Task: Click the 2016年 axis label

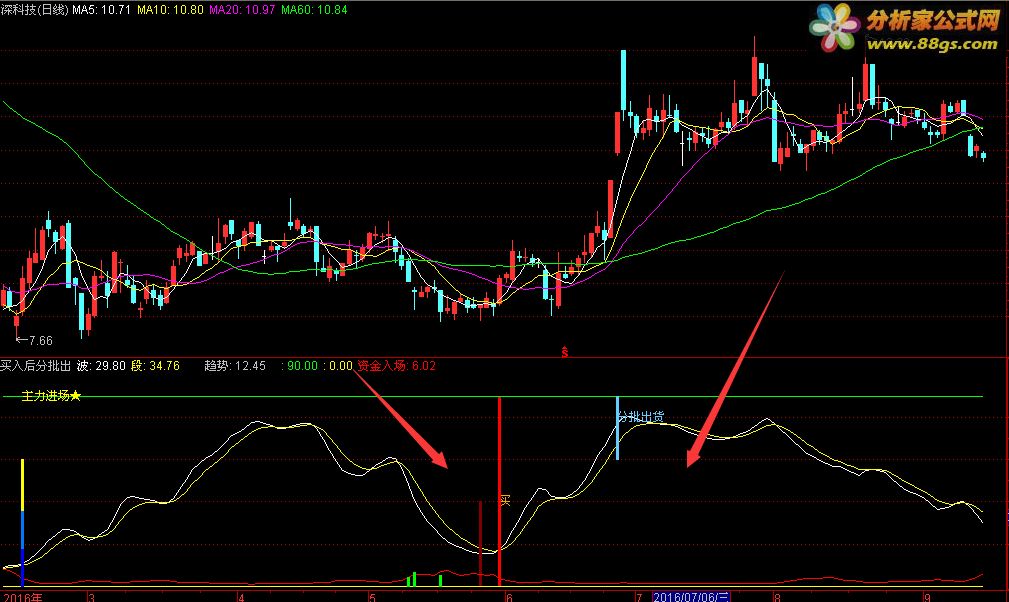Action: point(23,597)
